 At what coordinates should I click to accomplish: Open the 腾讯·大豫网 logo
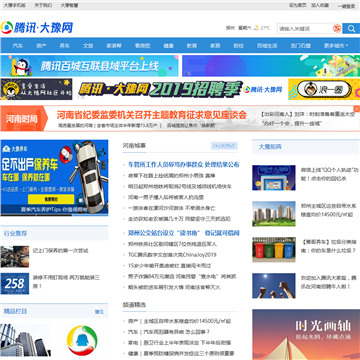pyautogui.click(x=37, y=28)
